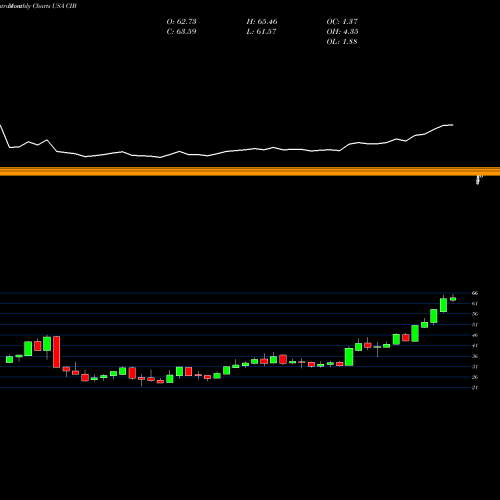Click the tallest red candlestick

57,352
